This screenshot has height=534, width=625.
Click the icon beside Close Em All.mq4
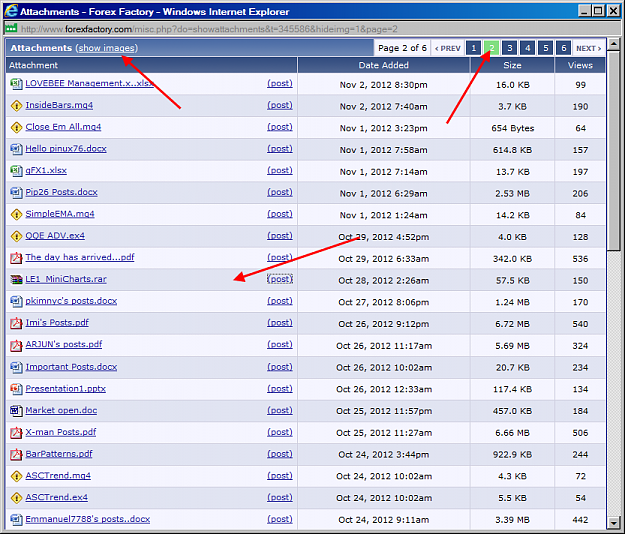16,127
